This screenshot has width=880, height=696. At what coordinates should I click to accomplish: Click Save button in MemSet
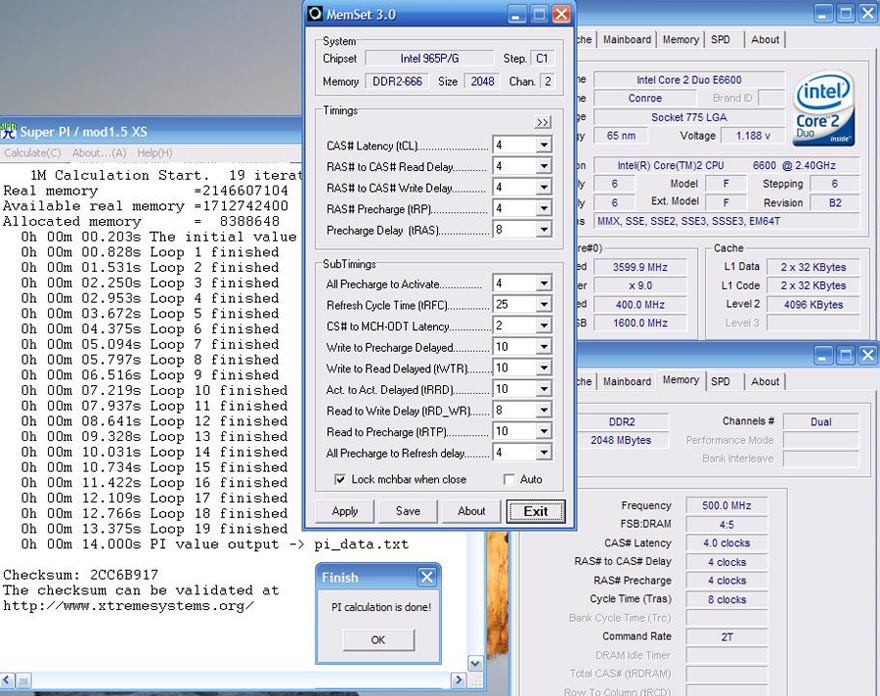pos(408,511)
